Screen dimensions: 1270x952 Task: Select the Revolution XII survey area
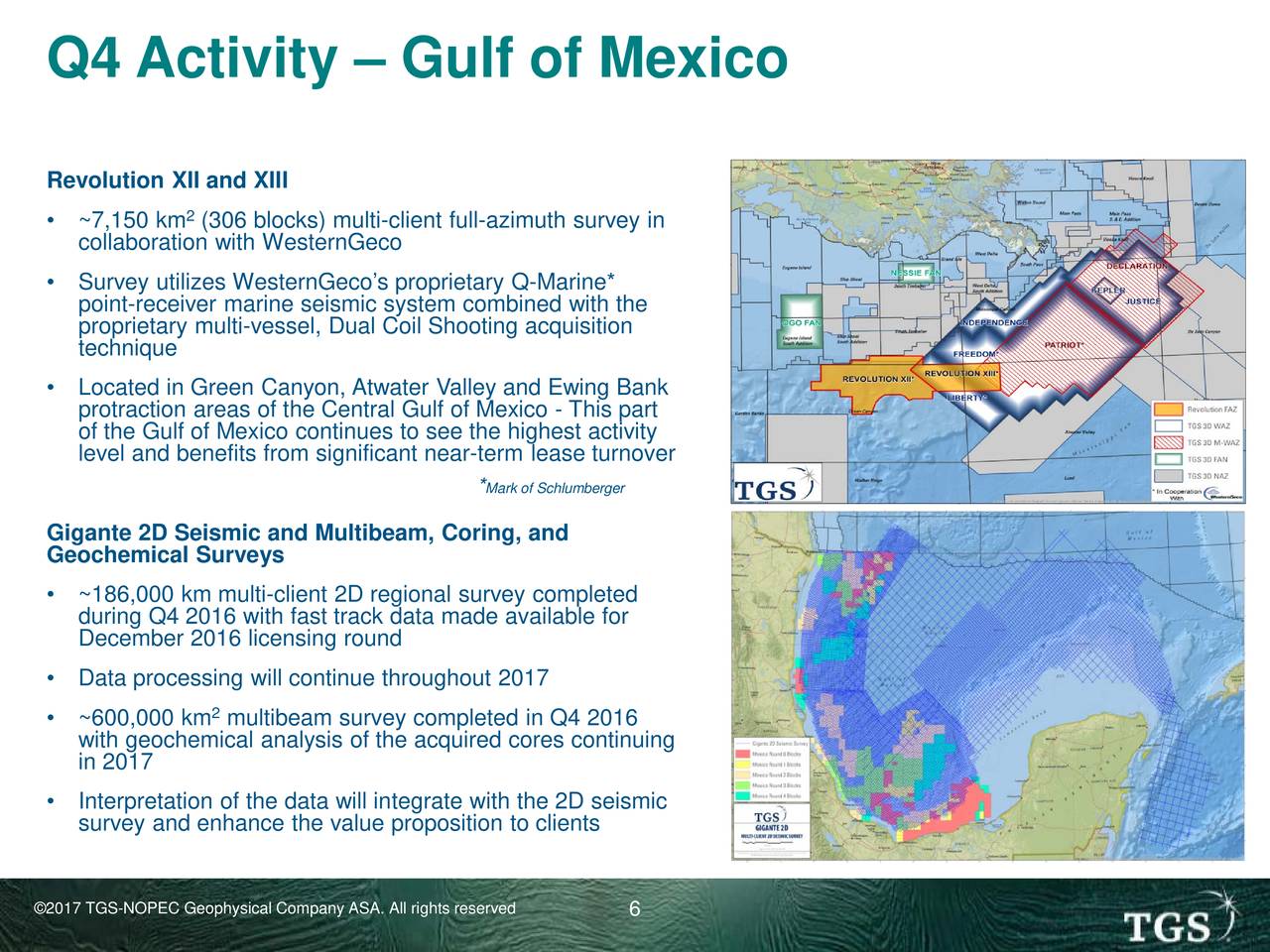(870, 382)
